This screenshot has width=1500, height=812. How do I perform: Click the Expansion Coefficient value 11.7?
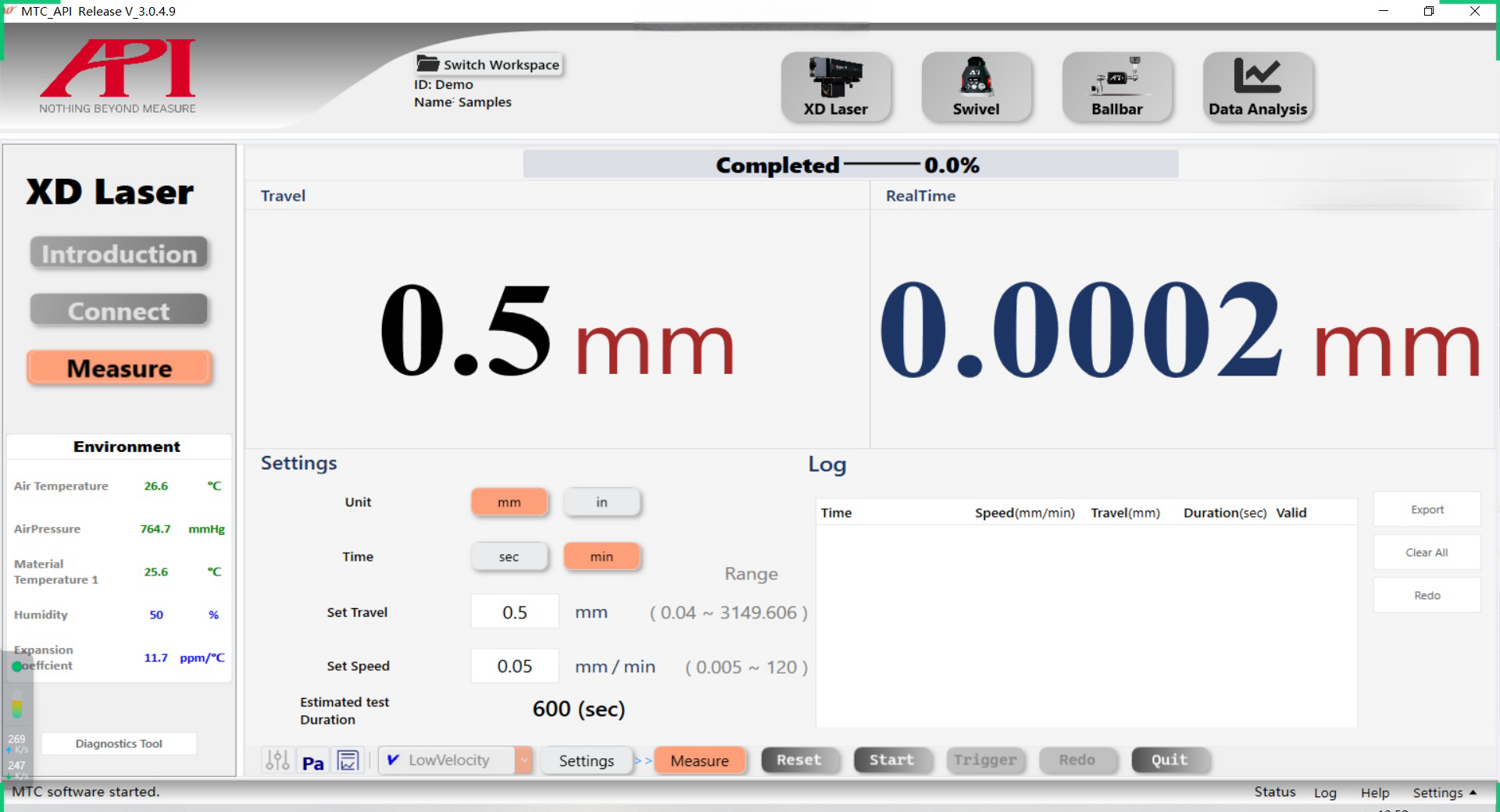coord(156,657)
